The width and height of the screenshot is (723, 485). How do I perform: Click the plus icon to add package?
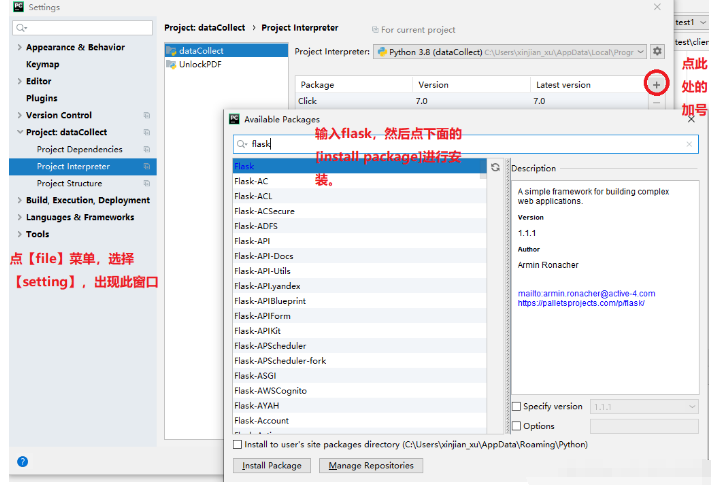(x=656, y=84)
